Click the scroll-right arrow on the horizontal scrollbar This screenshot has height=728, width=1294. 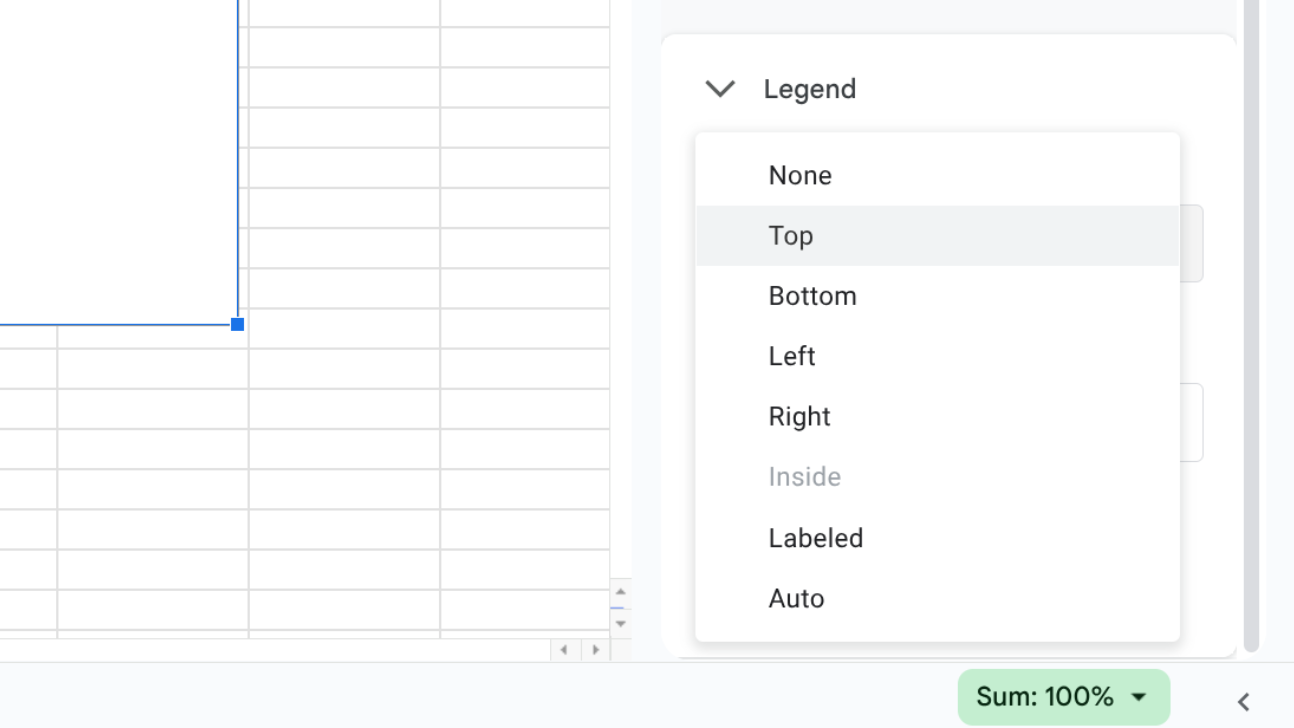(x=596, y=650)
